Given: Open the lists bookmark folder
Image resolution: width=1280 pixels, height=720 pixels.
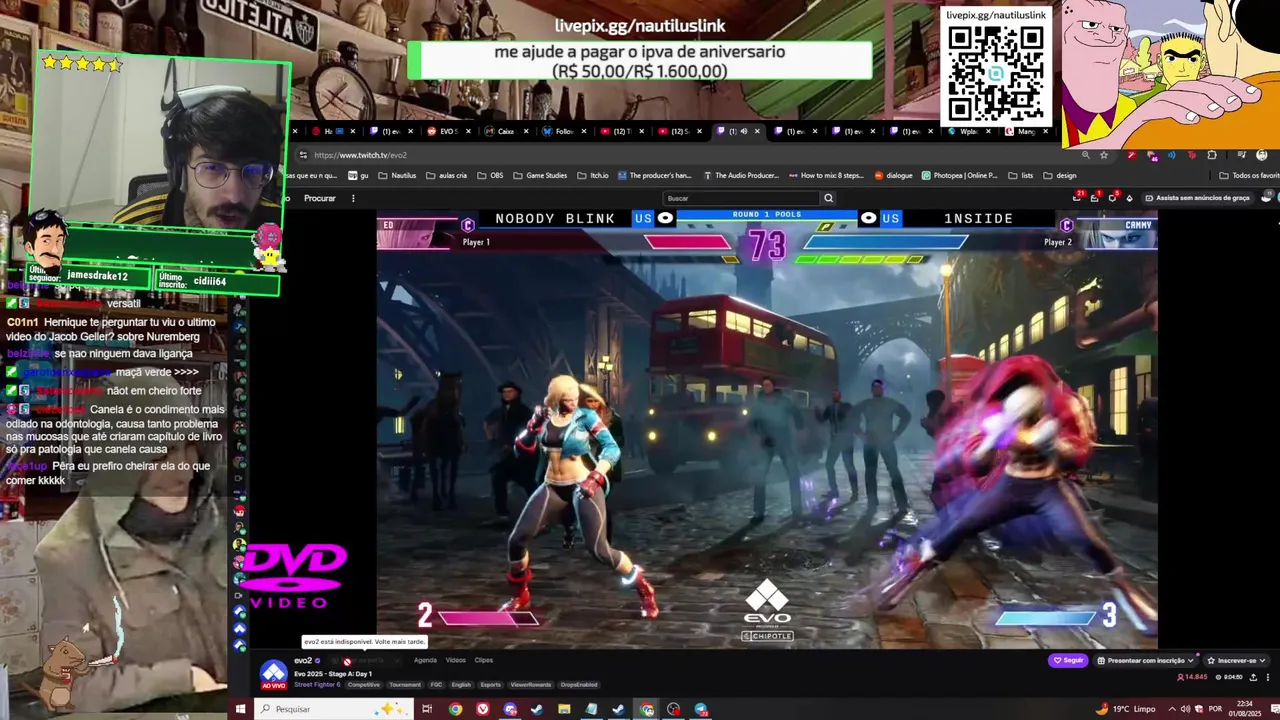Looking at the screenshot, I should point(1021,175).
